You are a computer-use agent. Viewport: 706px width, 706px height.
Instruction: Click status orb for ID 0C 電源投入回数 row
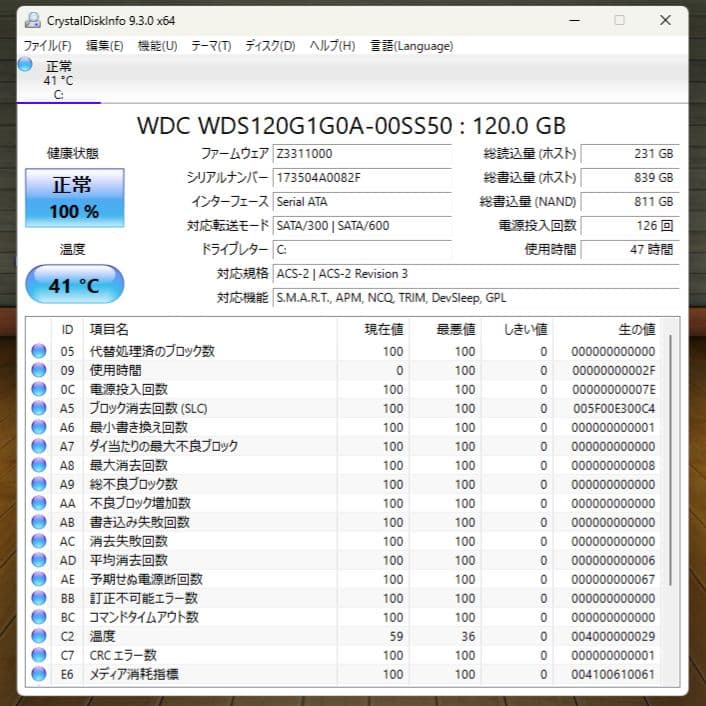39,389
